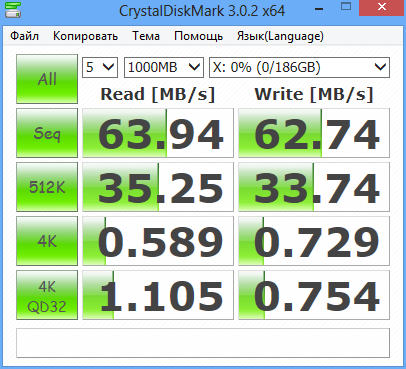Select the 4K QD32 read result 1.105
Screen dimensions: 406x369
click(x=158, y=295)
